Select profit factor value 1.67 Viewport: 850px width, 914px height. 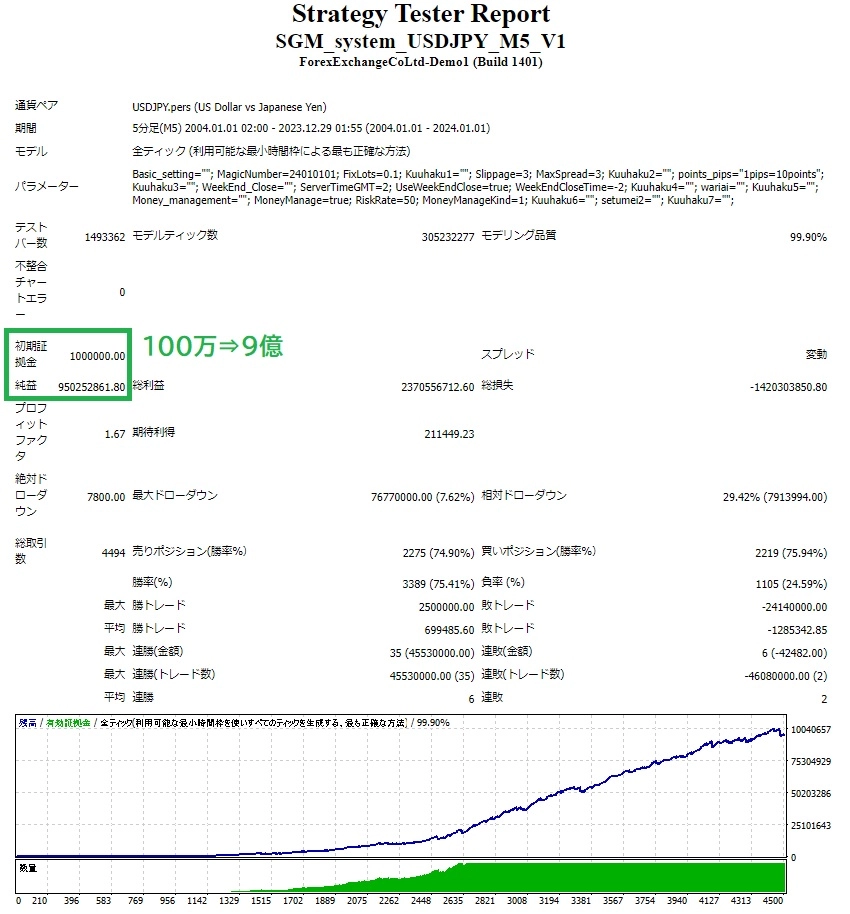click(x=115, y=434)
